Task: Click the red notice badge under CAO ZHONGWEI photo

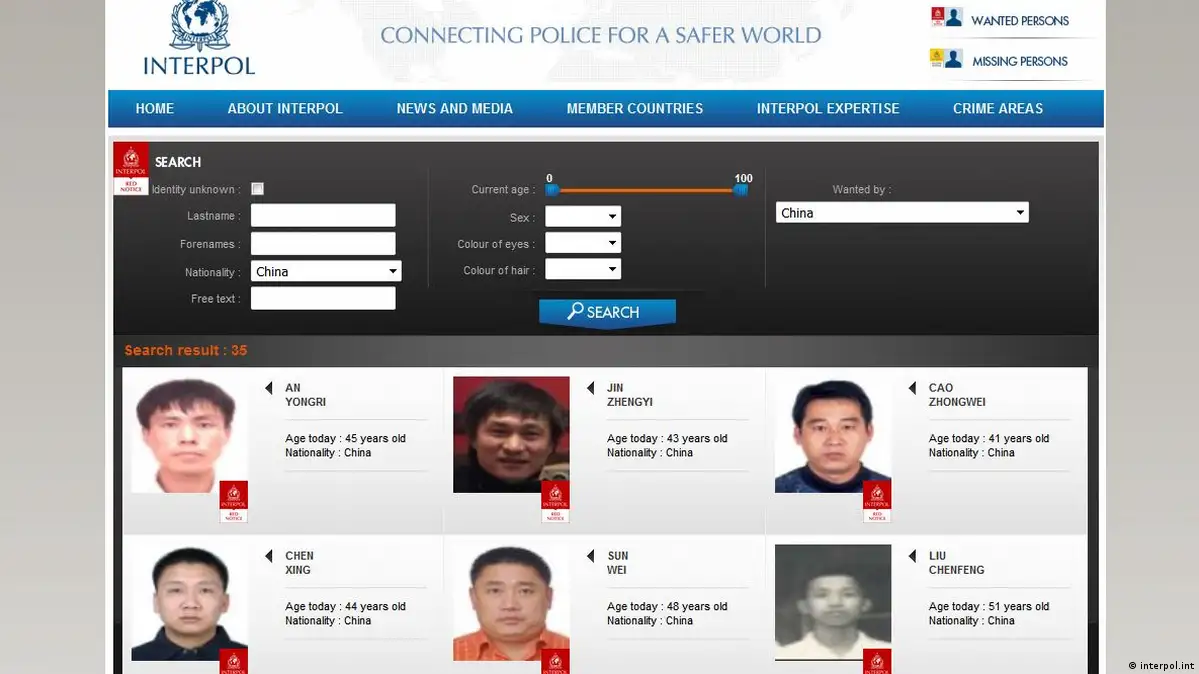Action: [x=877, y=501]
